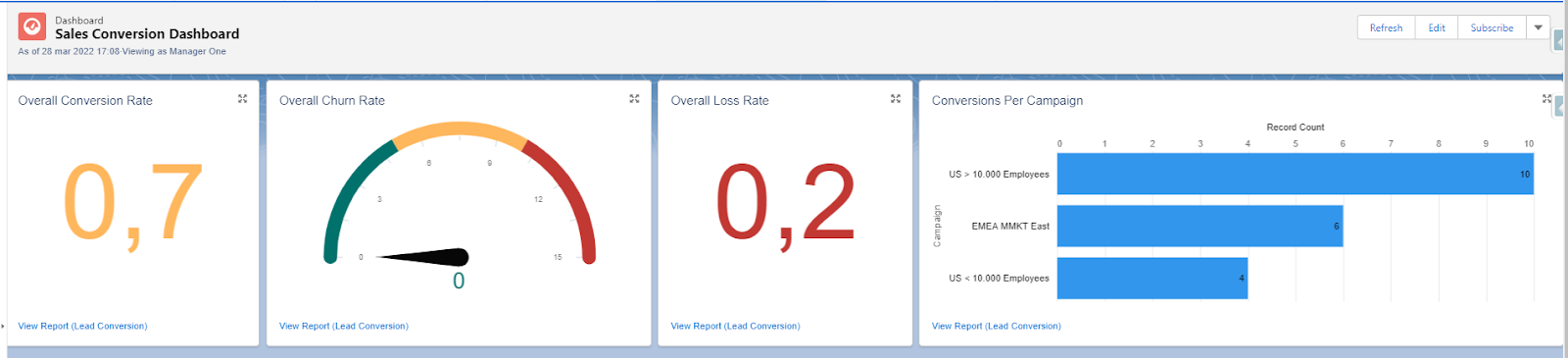The image size is (1568, 358).
Task: Click the small 'Dashboard' label above the title
Action: point(79,20)
